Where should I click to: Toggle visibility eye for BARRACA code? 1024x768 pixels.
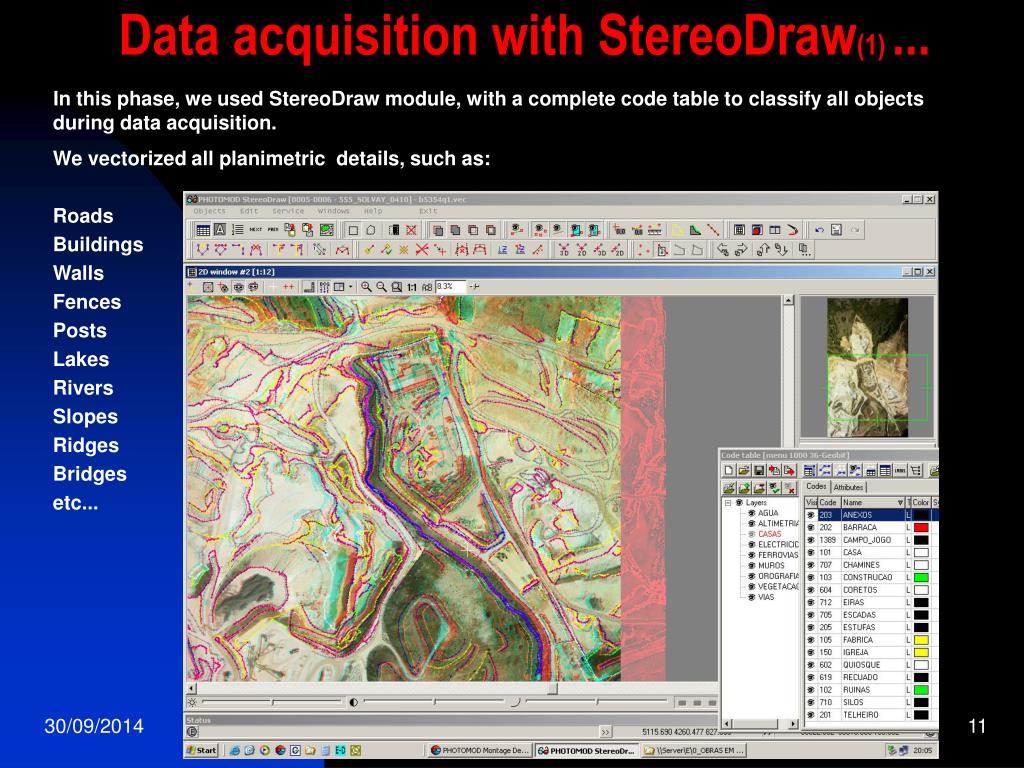(811, 528)
